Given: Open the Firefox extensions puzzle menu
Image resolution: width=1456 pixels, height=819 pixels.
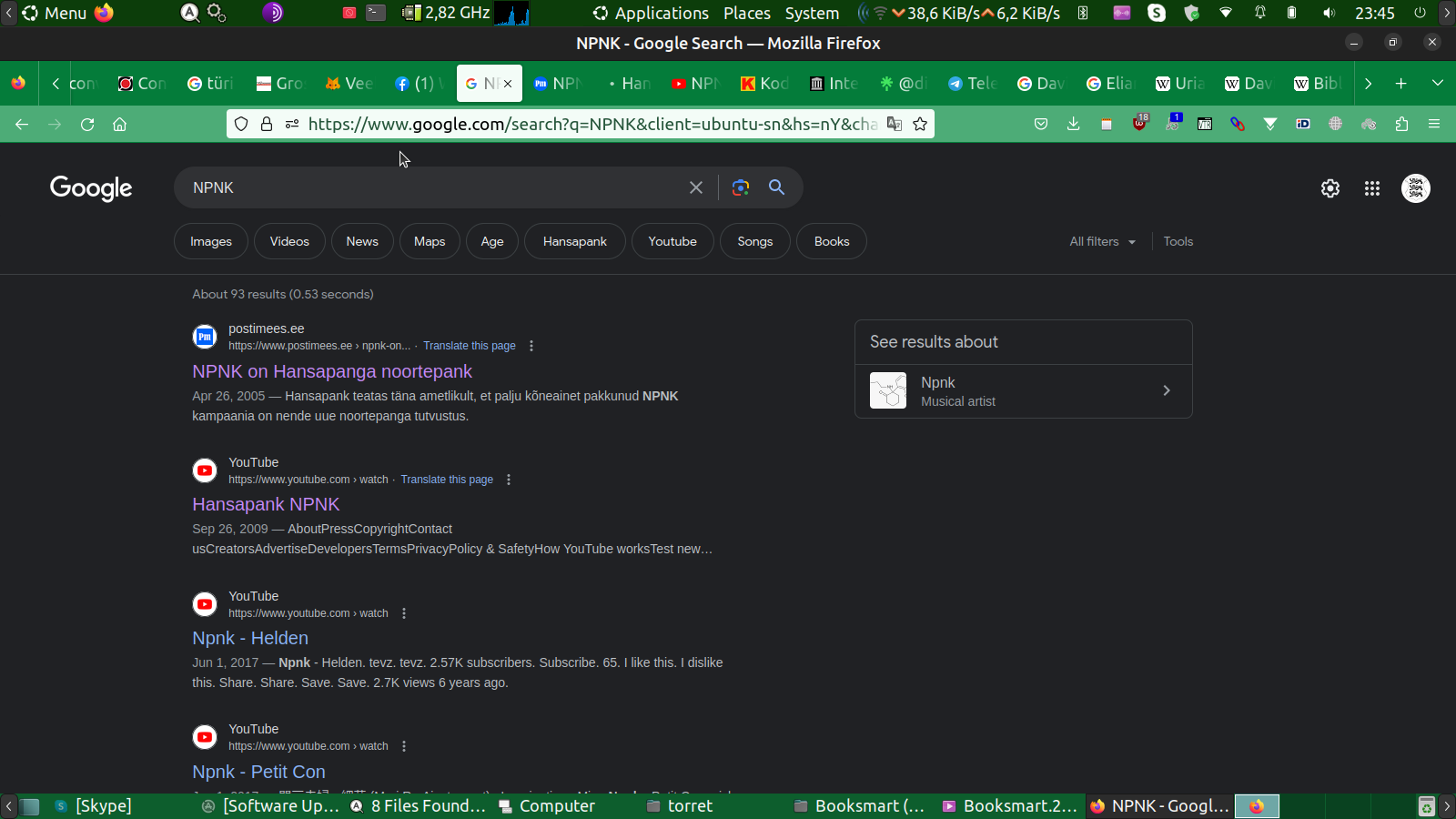Looking at the screenshot, I should pyautogui.click(x=1401, y=125).
